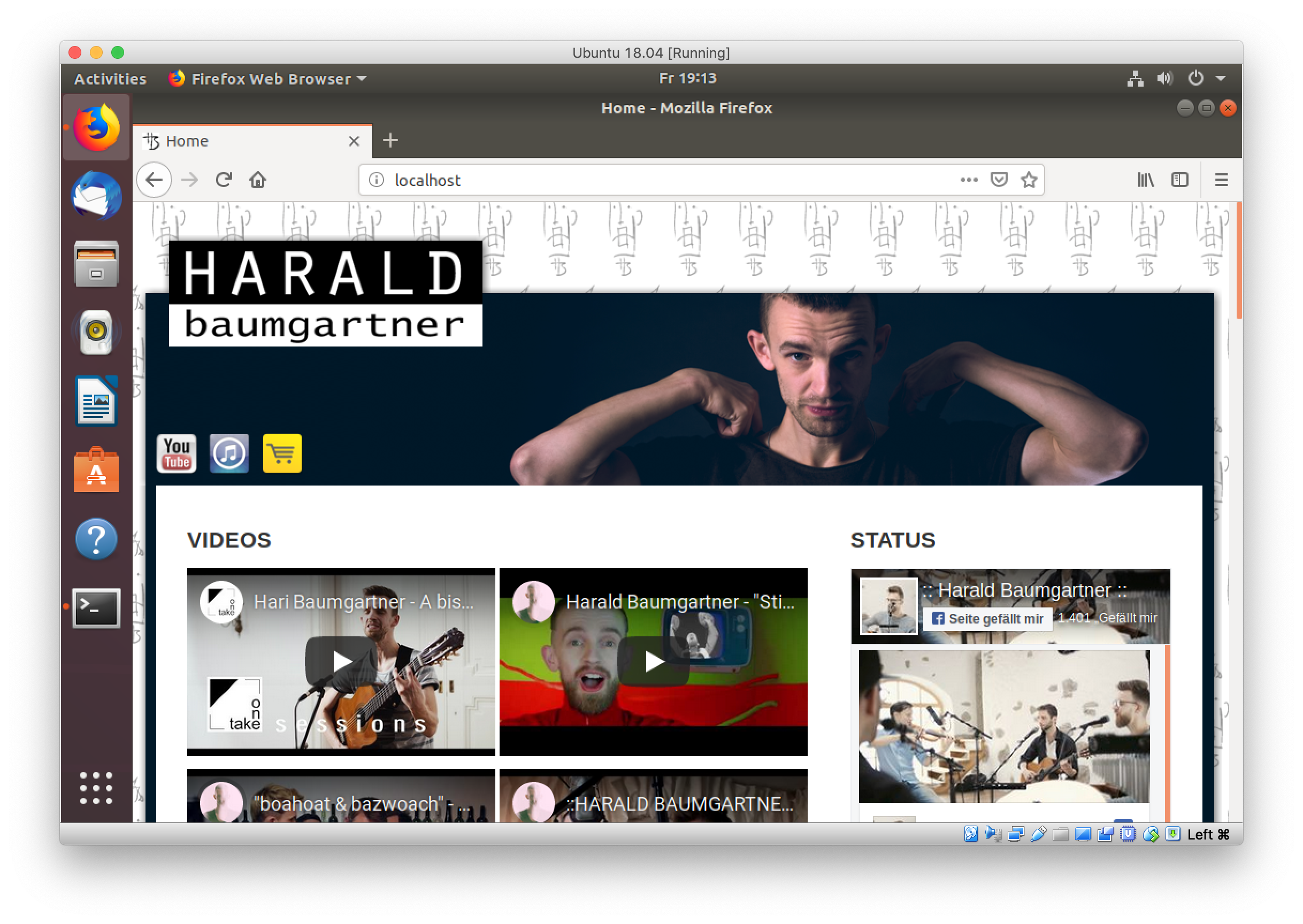The width and height of the screenshot is (1303, 924).
Task: Click the 'Seite gefällt mir' Facebook button
Action: 988,619
